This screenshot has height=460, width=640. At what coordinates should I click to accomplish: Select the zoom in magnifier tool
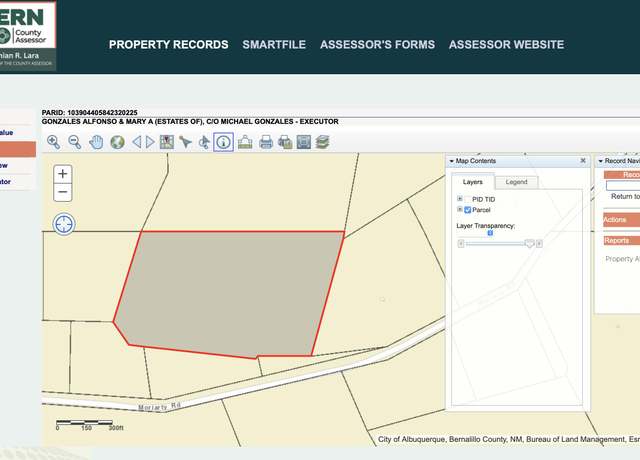tap(53, 142)
